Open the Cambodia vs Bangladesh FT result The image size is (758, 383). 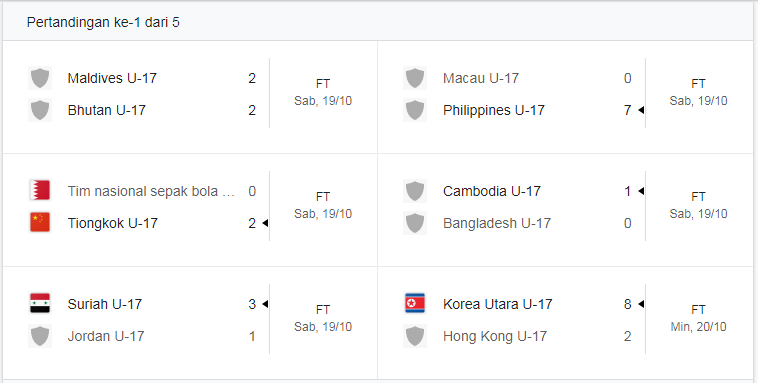click(x=698, y=196)
